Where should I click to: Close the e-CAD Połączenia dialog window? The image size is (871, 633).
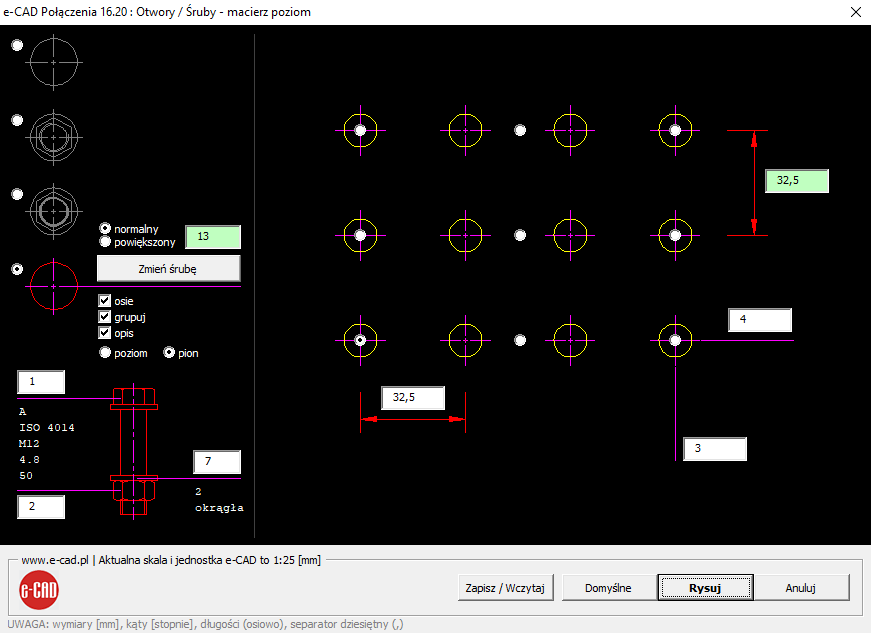tap(856, 12)
